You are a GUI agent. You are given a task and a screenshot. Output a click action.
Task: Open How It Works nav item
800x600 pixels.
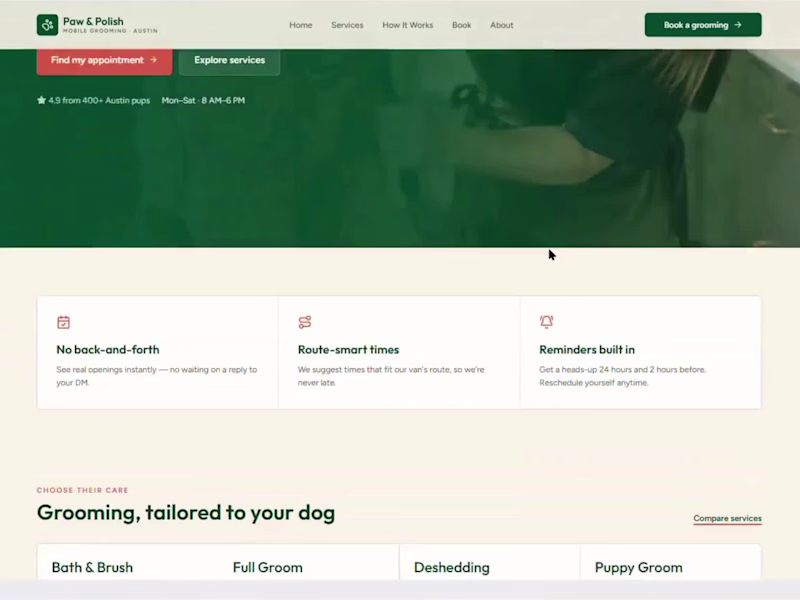click(x=408, y=25)
